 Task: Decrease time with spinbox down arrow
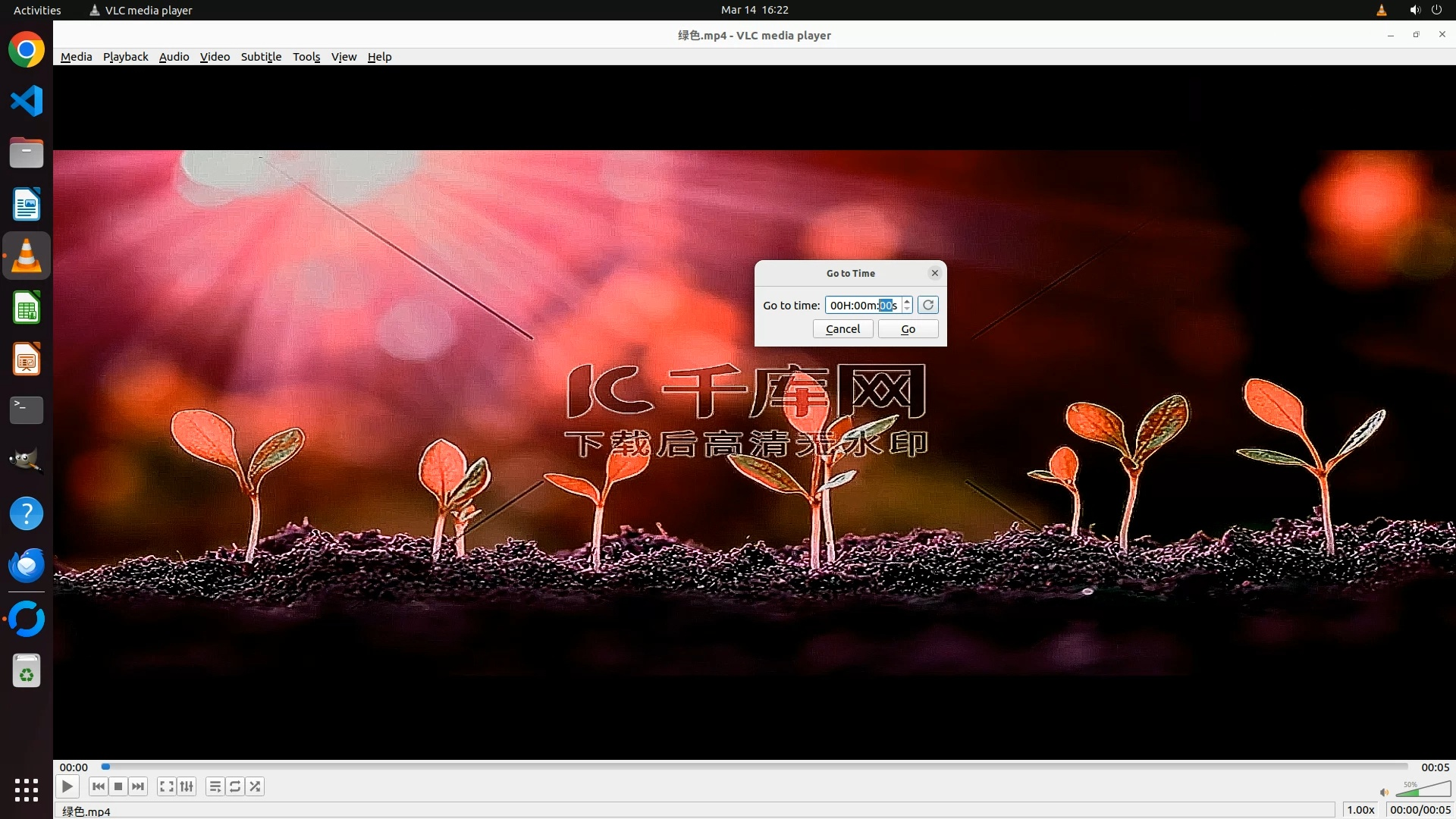click(x=907, y=309)
